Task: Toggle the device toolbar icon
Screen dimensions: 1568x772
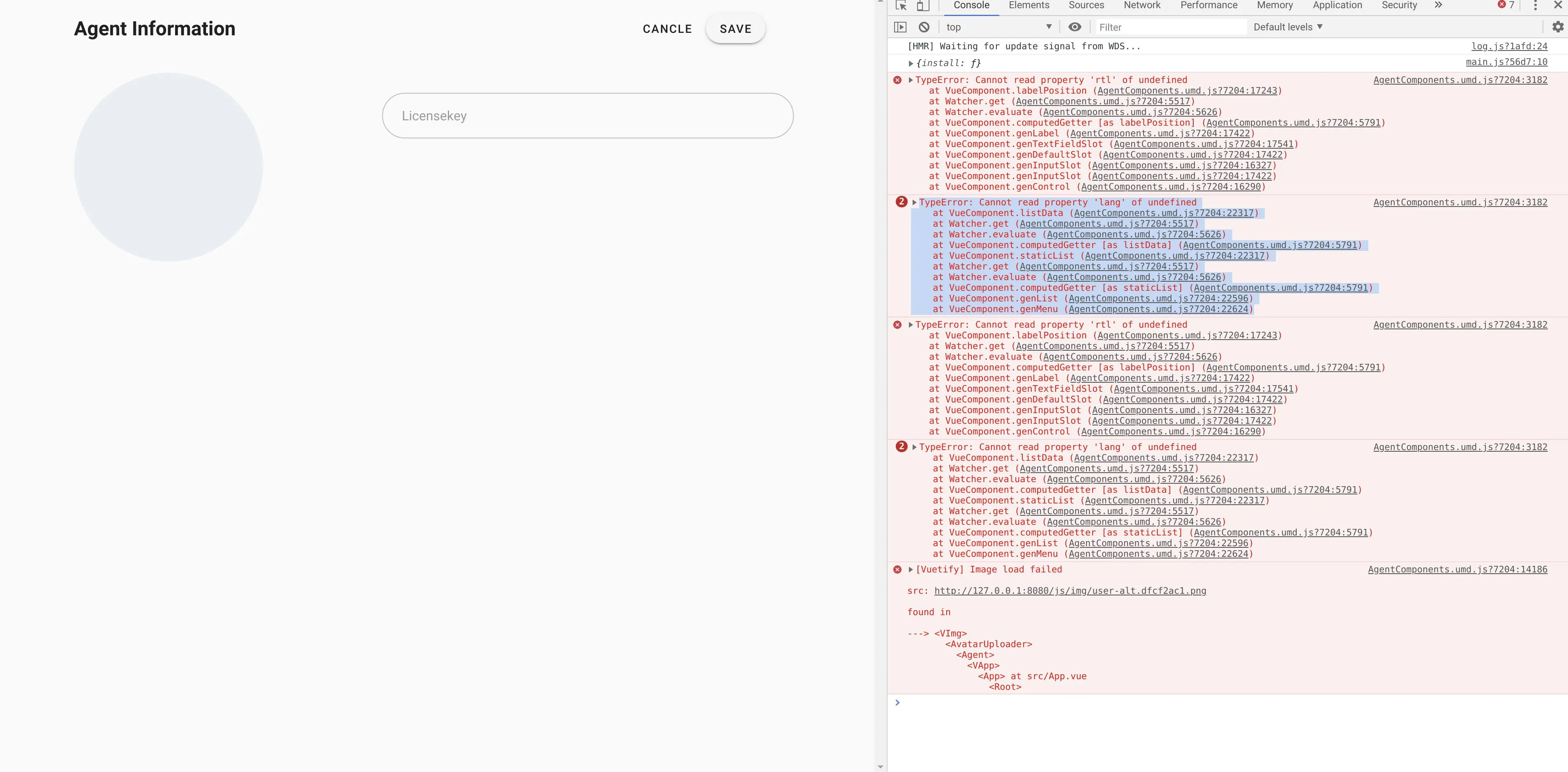Action: pyautogui.click(x=923, y=5)
